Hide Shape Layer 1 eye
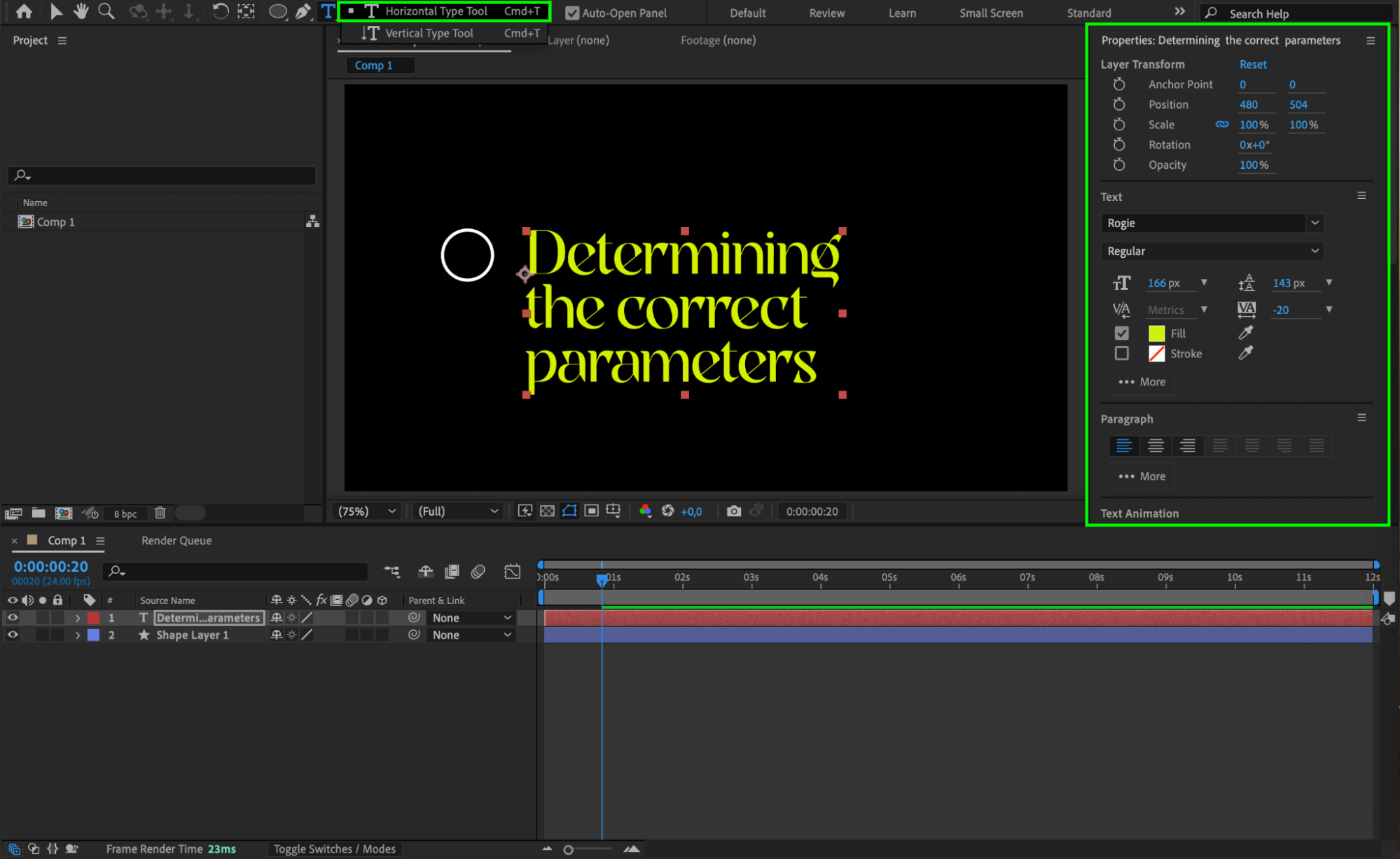This screenshot has height=859, width=1400. 13,635
